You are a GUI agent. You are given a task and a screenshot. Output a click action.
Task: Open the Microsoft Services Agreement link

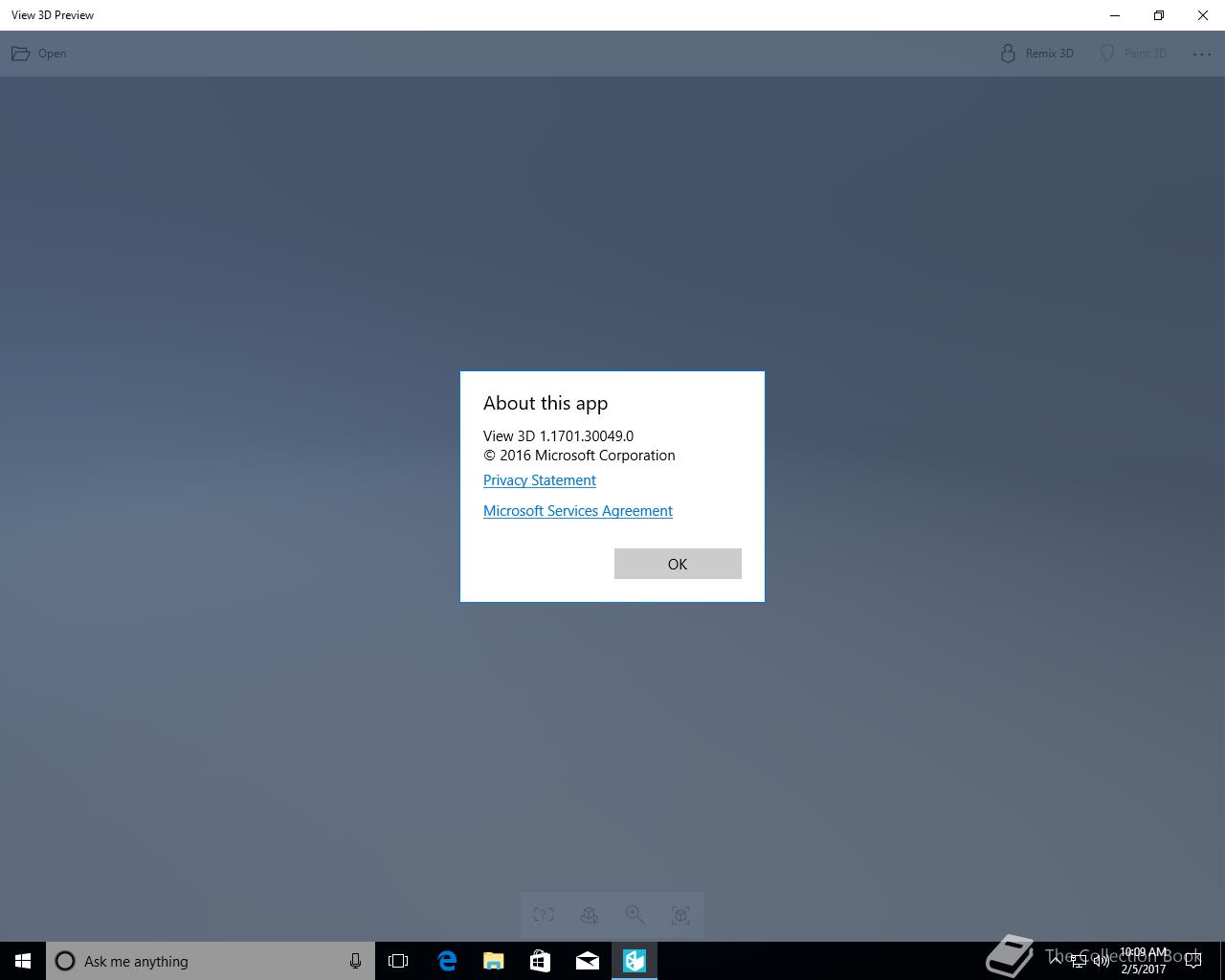pyautogui.click(x=578, y=511)
